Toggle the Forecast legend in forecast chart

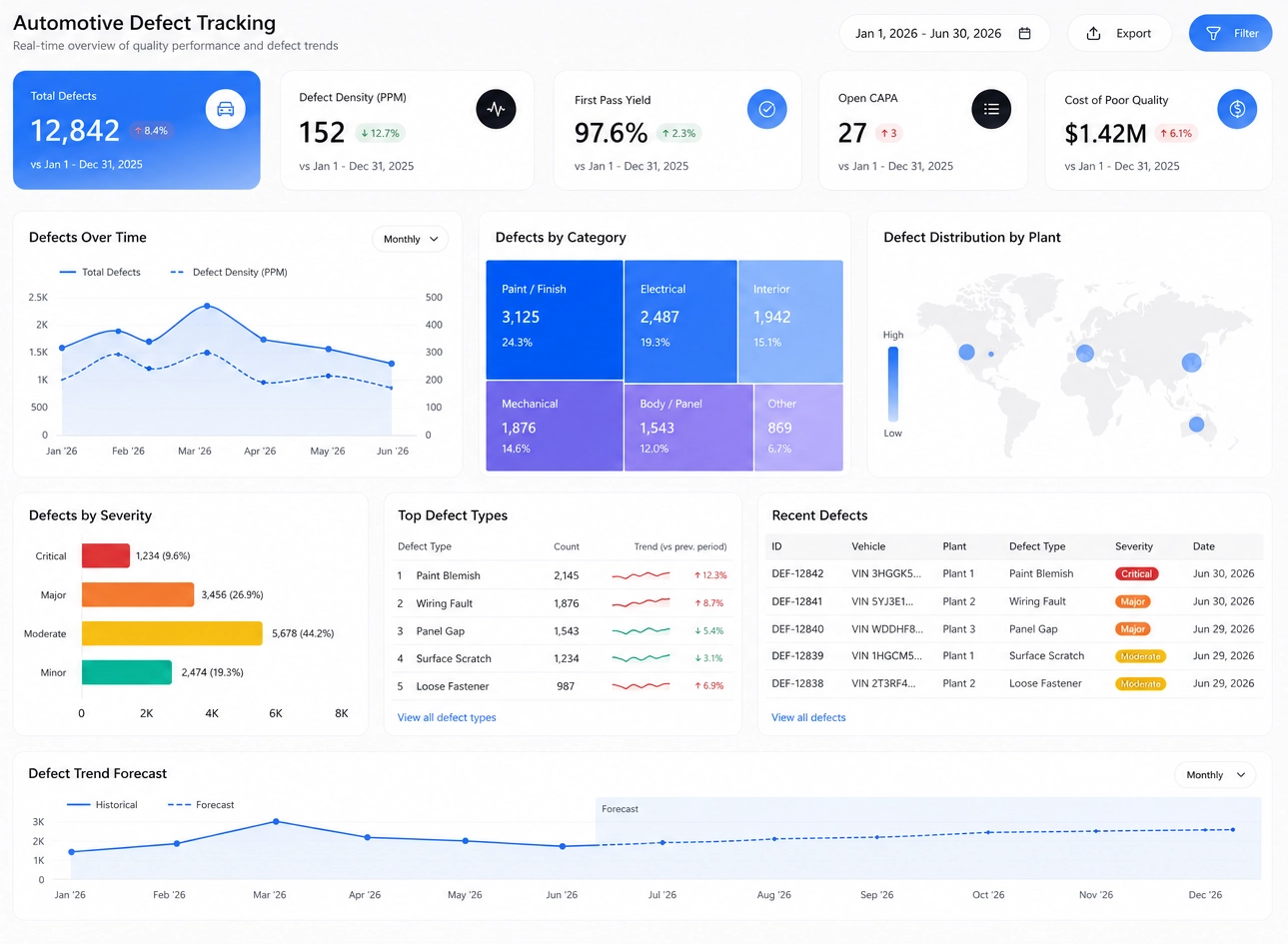click(201, 804)
